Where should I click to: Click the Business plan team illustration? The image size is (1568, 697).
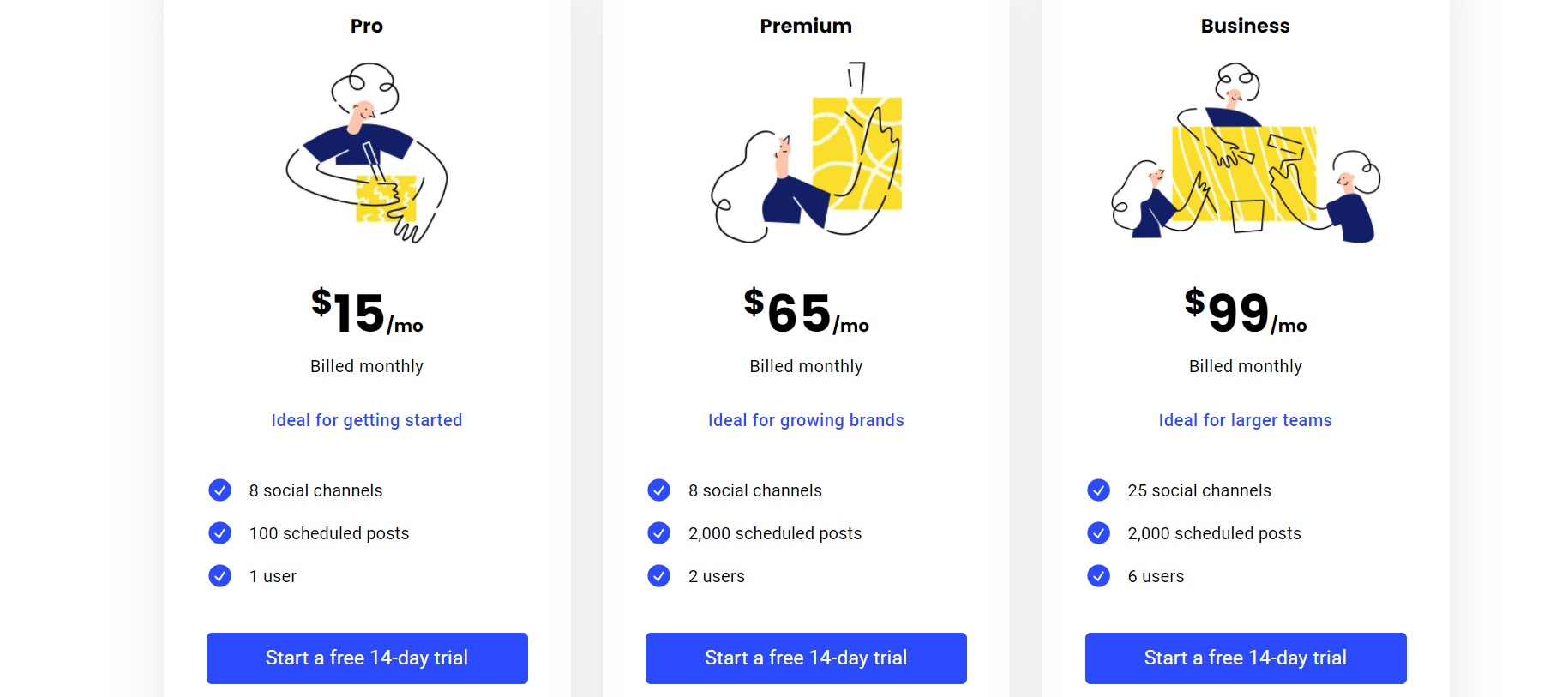[x=1246, y=153]
